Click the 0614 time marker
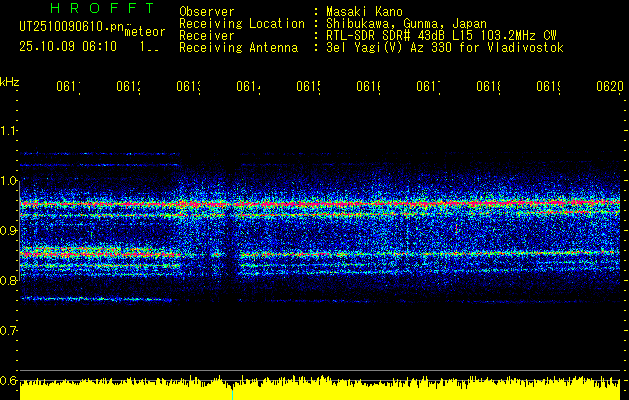 pyautogui.click(x=248, y=86)
